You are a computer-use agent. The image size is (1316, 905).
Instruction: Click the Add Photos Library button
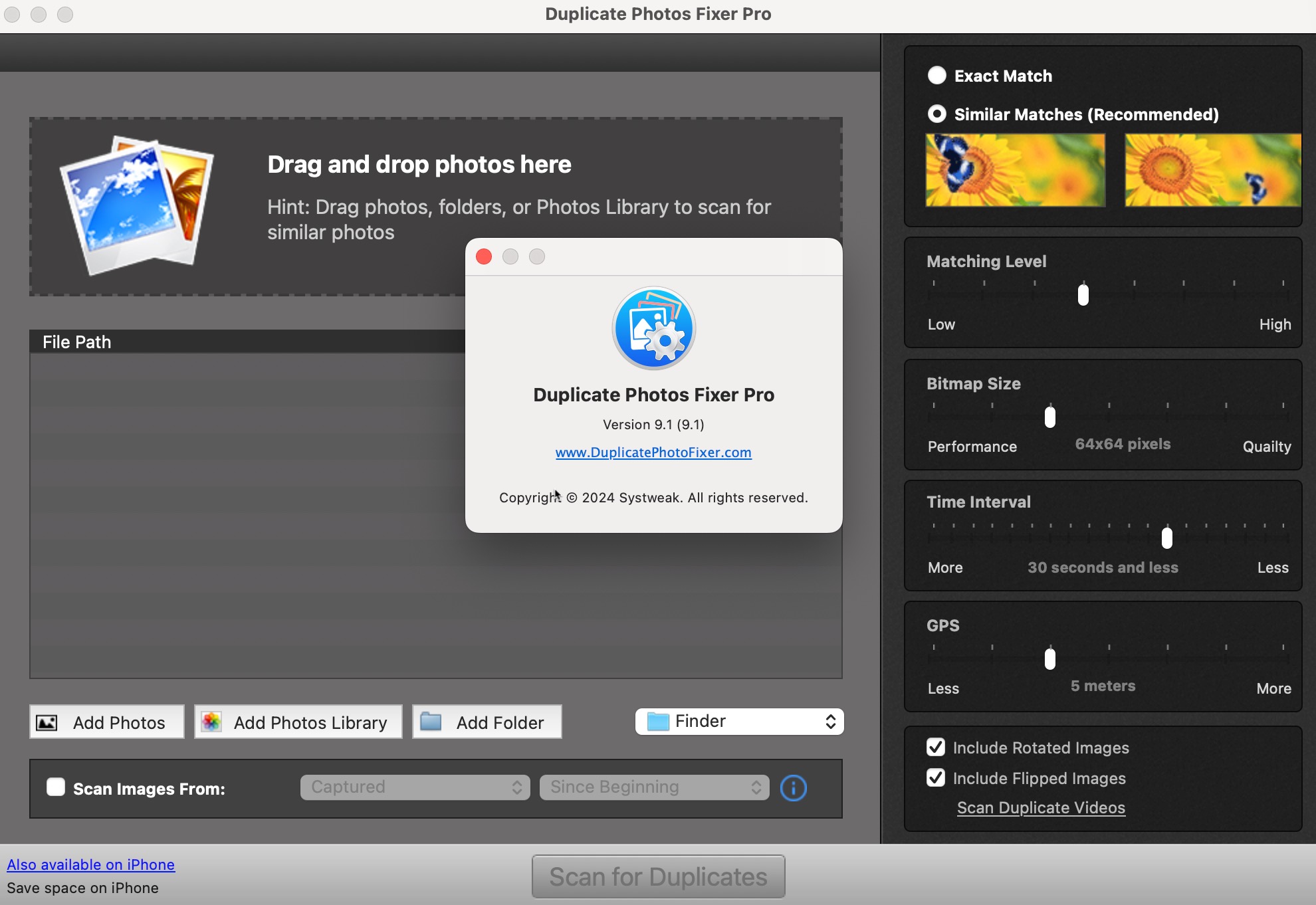pos(298,722)
